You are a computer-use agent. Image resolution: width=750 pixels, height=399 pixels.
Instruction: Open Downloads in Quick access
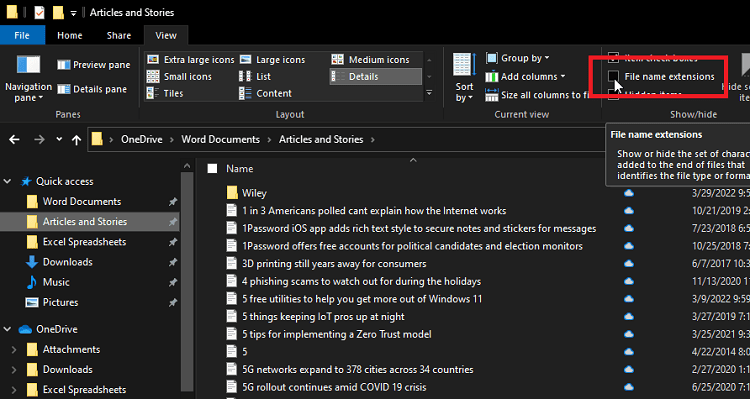(67, 262)
